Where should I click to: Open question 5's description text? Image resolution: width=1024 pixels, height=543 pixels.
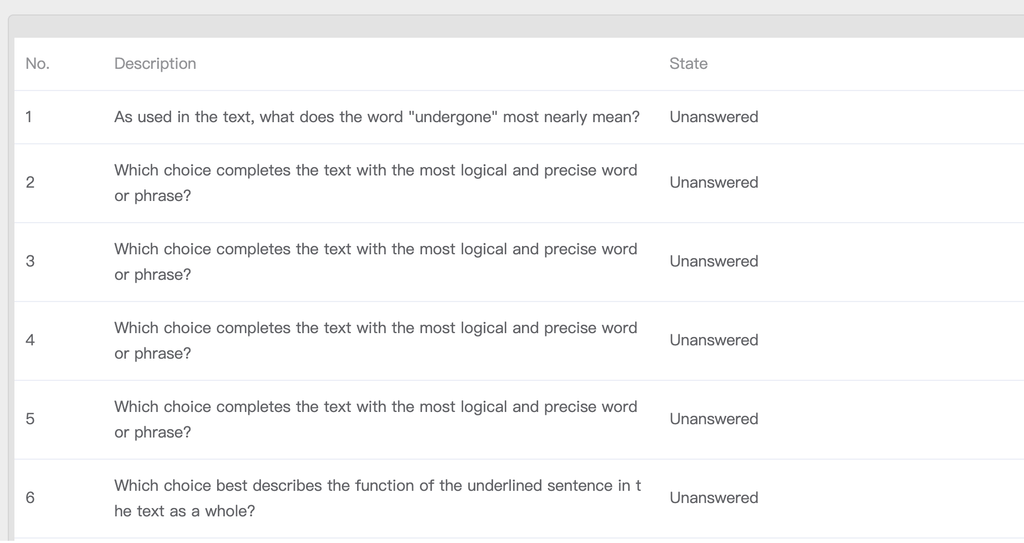point(375,420)
